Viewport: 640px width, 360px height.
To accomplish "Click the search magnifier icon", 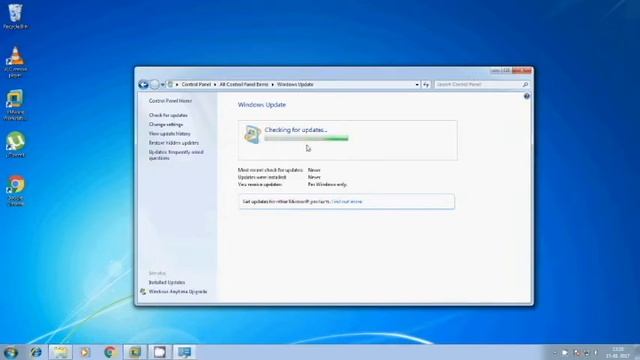I will tap(525, 84).
